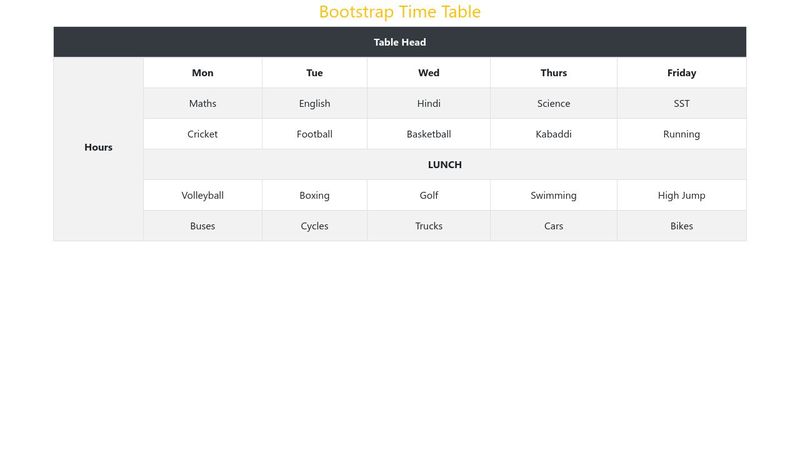Select the Volleyball cell
Image resolution: width=800 pixels, height=450 pixels.
pos(202,196)
